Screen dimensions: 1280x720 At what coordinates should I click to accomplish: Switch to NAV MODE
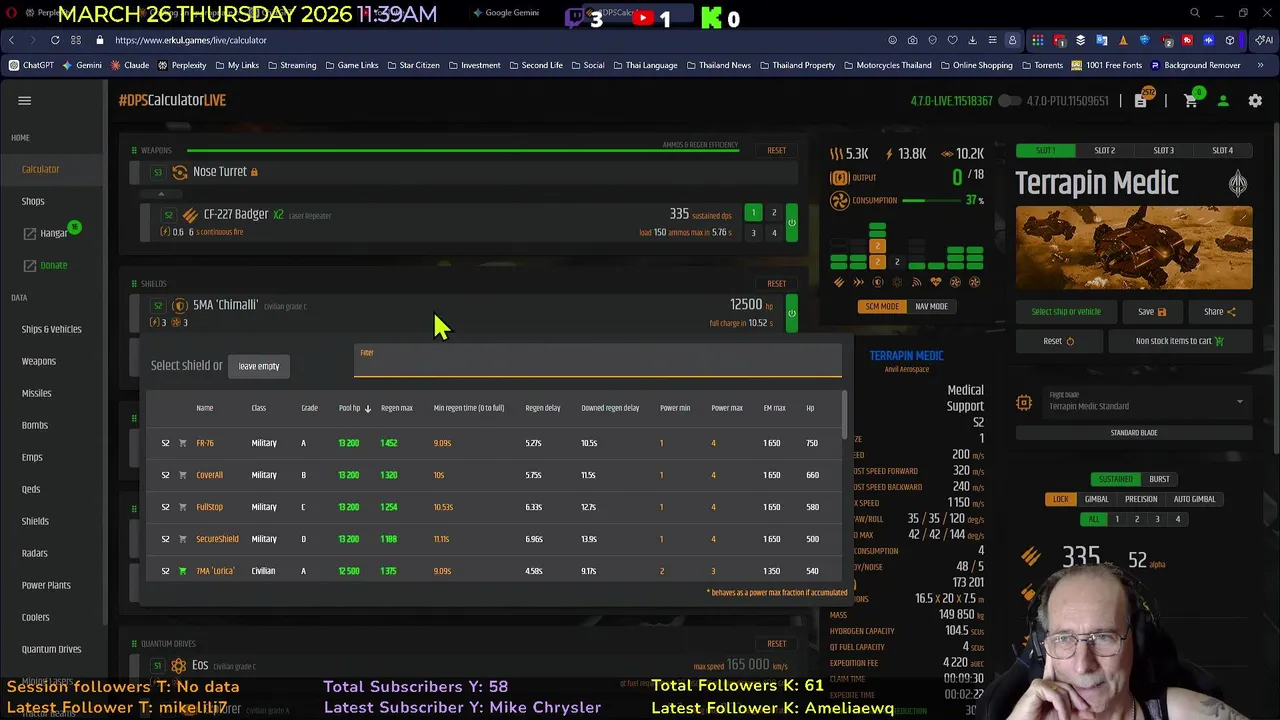pyautogui.click(x=931, y=306)
